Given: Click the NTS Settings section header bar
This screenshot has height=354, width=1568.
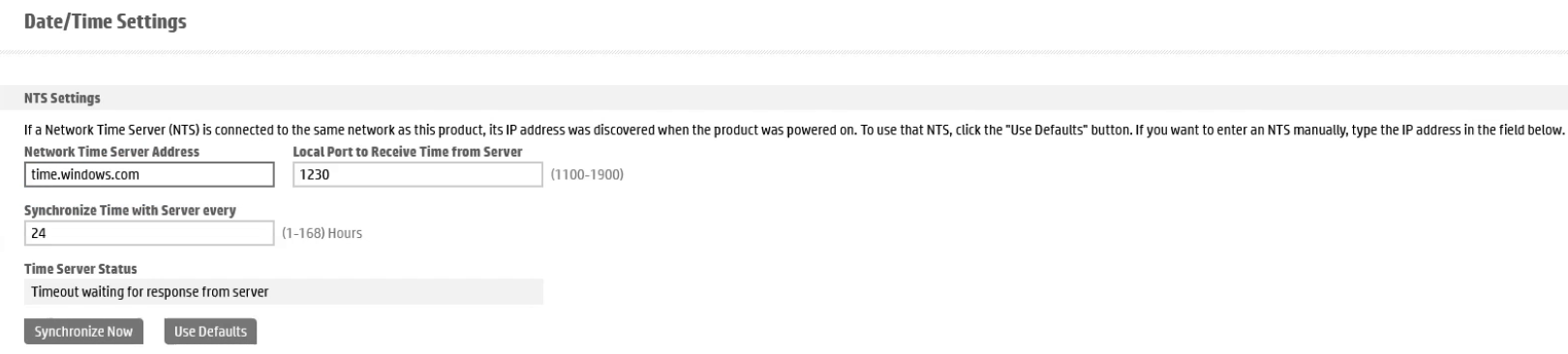Looking at the screenshot, I should coord(784,98).
